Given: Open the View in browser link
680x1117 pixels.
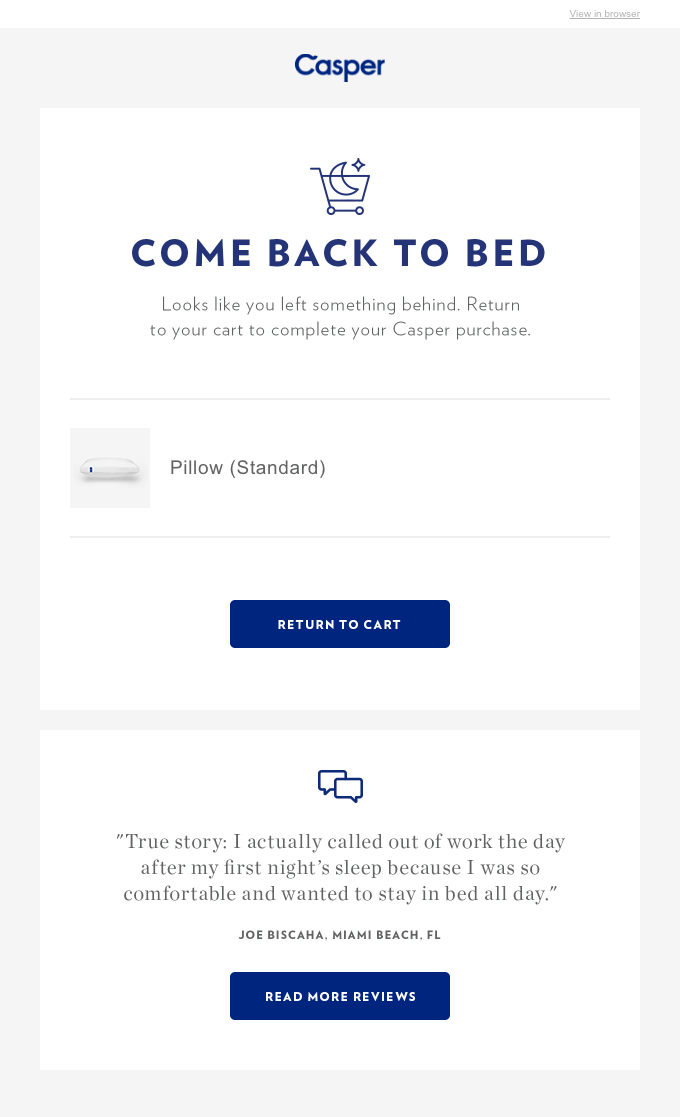Looking at the screenshot, I should (x=604, y=14).
